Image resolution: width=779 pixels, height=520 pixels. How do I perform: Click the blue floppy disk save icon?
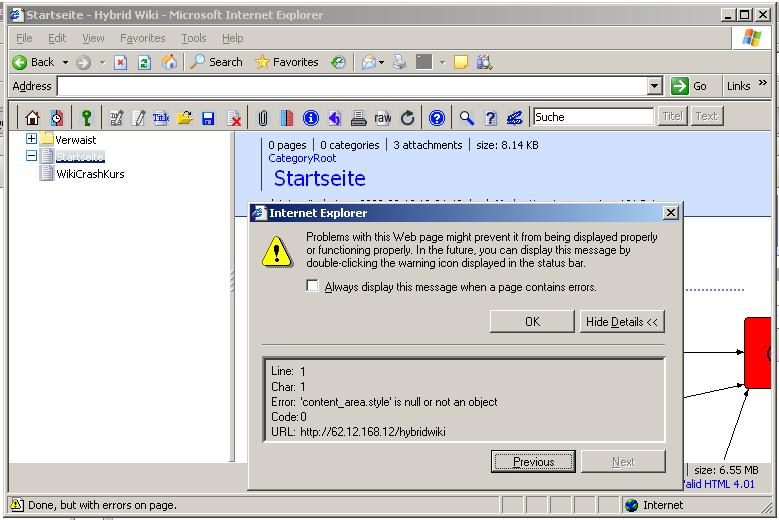pyautogui.click(x=208, y=118)
